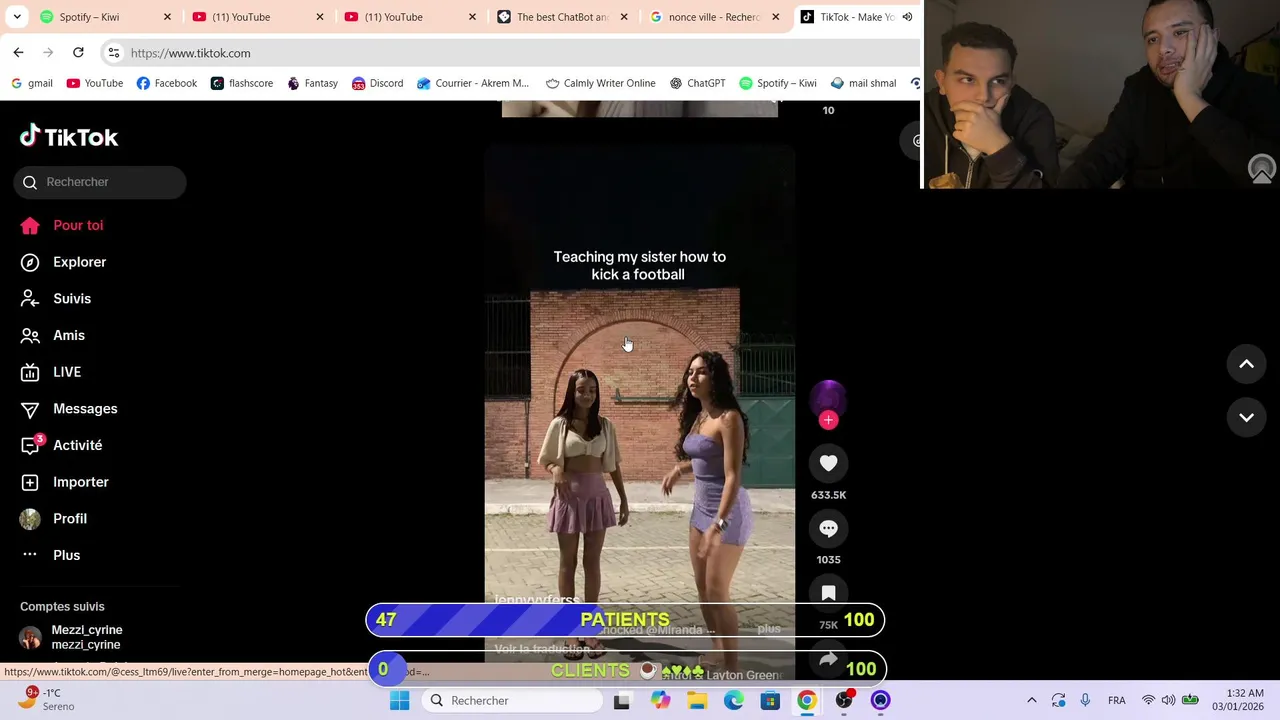Like the video with heart icon

[828, 463]
